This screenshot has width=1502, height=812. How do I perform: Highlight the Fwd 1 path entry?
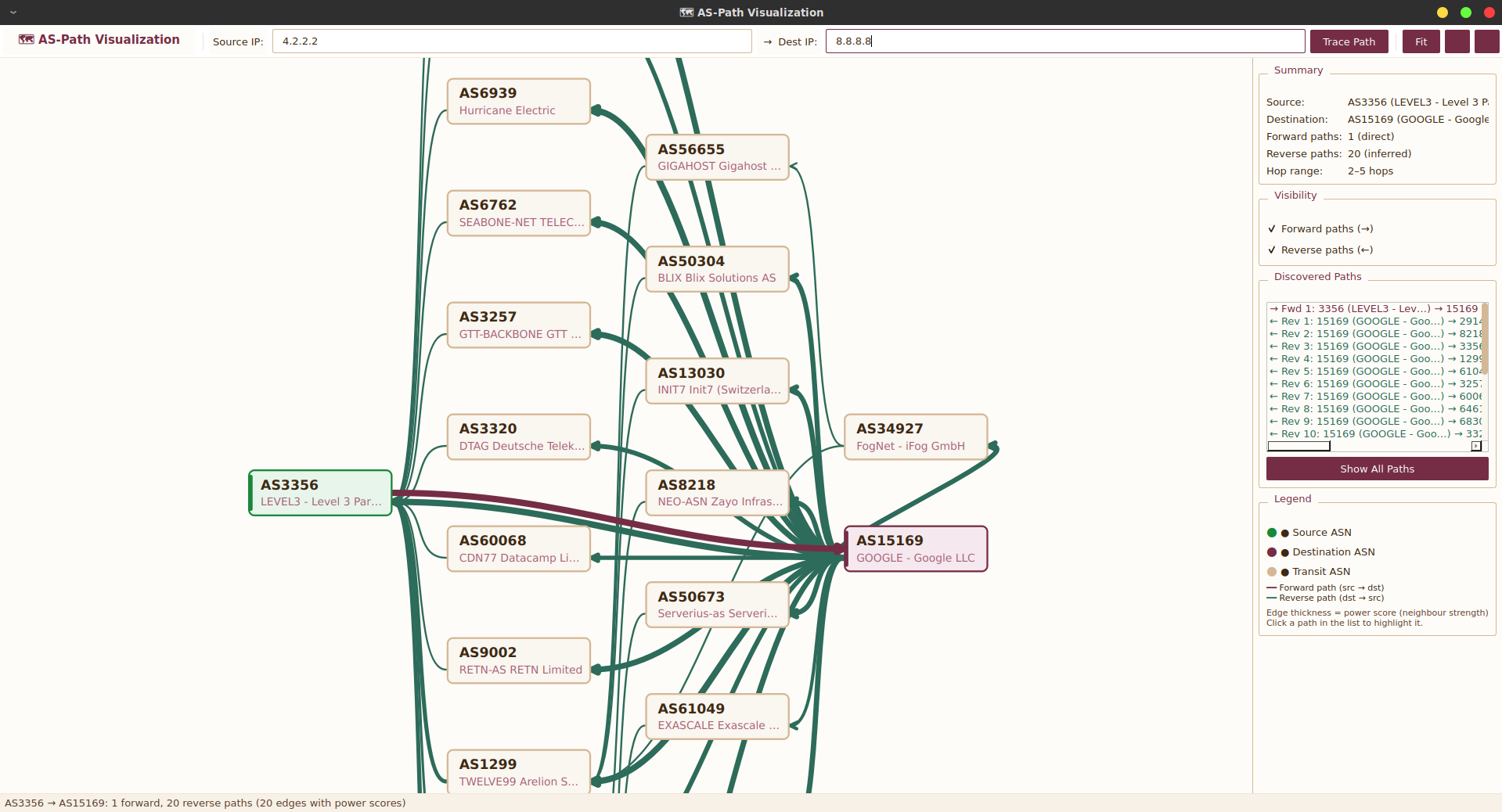(1374, 309)
